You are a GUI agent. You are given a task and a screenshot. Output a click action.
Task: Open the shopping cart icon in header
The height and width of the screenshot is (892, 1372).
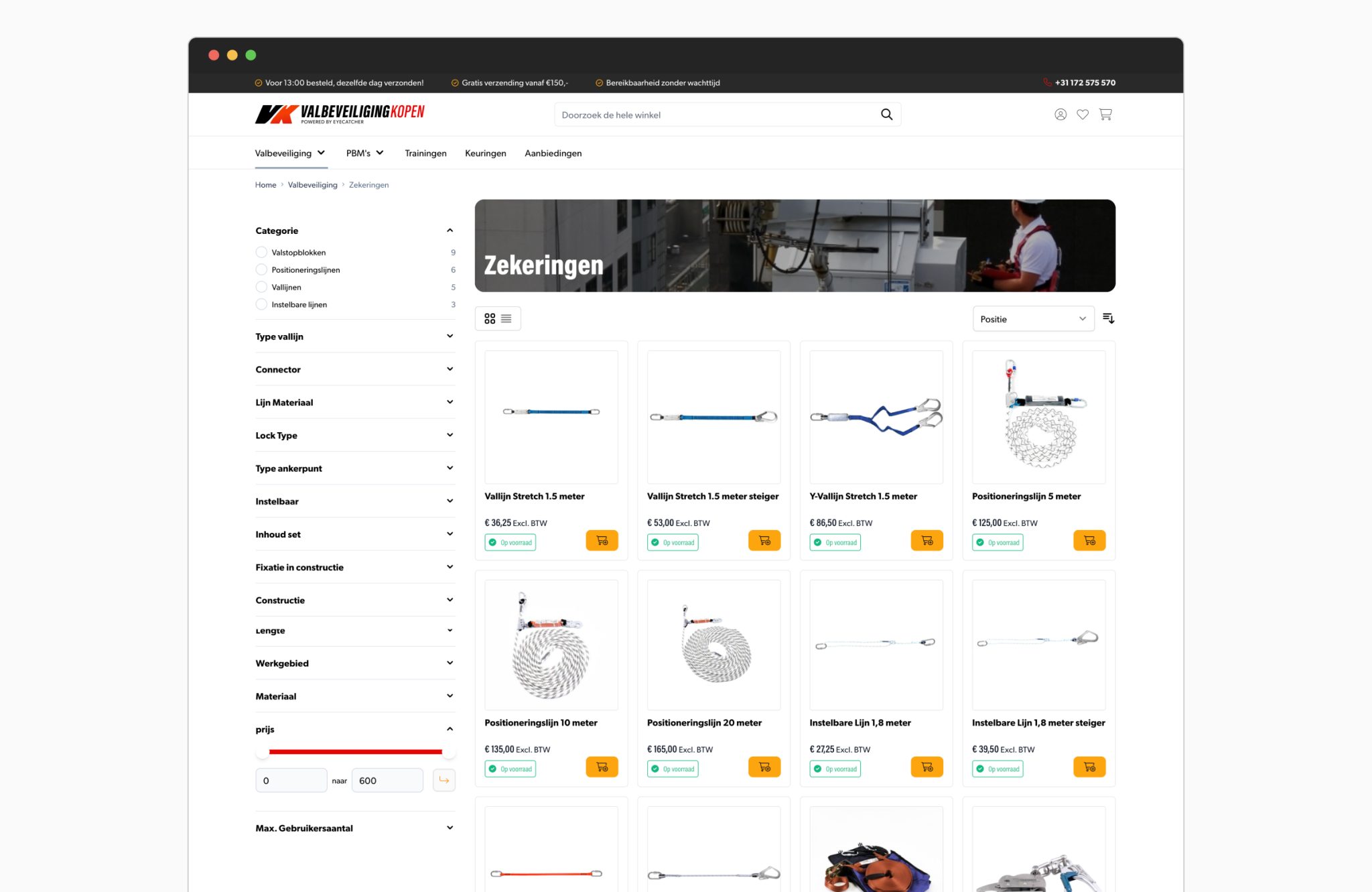tap(1105, 115)
